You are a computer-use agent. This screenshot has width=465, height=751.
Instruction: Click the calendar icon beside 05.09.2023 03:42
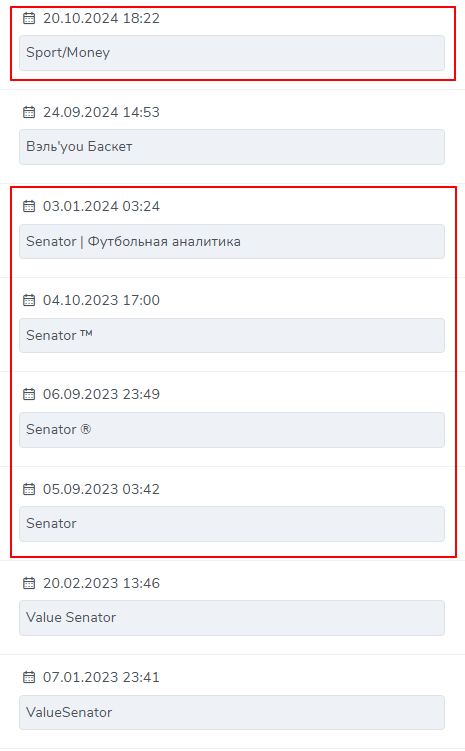coord(29,489)
